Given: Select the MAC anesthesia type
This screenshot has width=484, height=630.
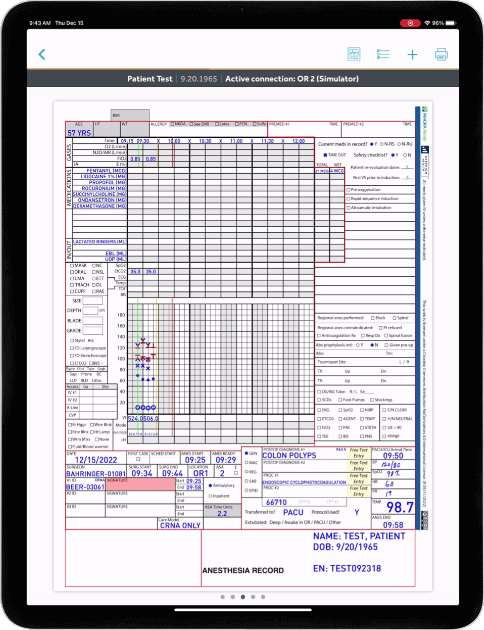Looking at the screenshot, I should [x=247, y=462].
